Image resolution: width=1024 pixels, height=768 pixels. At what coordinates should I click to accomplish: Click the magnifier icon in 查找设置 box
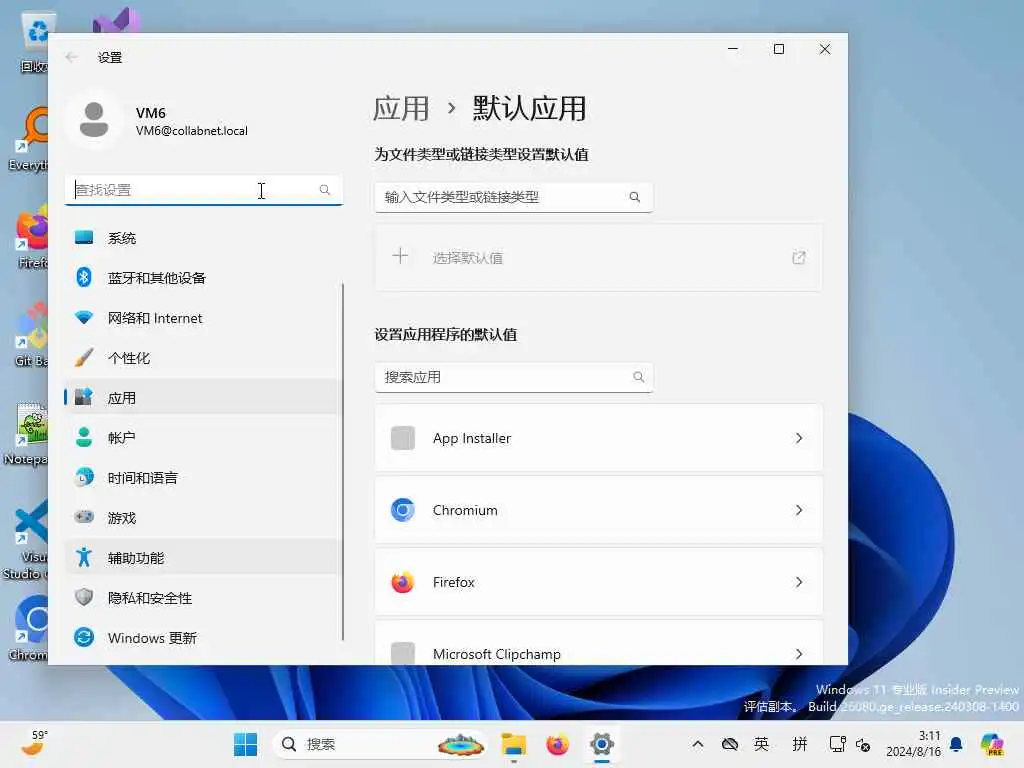click(325, 190)
